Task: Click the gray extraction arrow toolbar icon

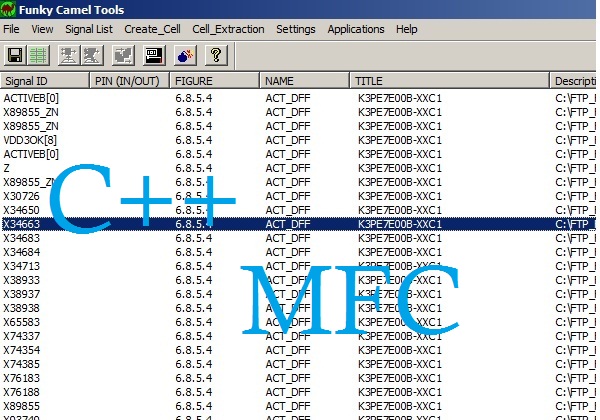Action: click(123, 55)
